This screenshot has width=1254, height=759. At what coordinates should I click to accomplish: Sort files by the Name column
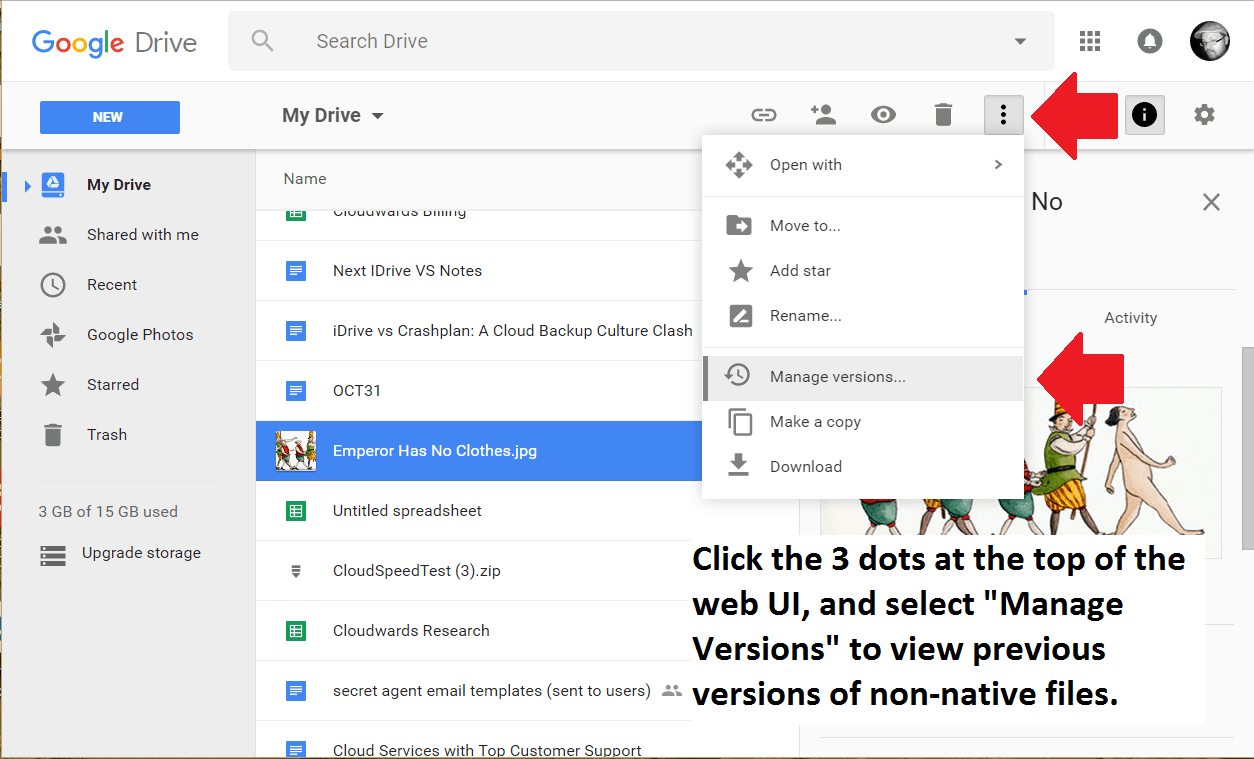point(305,179)
